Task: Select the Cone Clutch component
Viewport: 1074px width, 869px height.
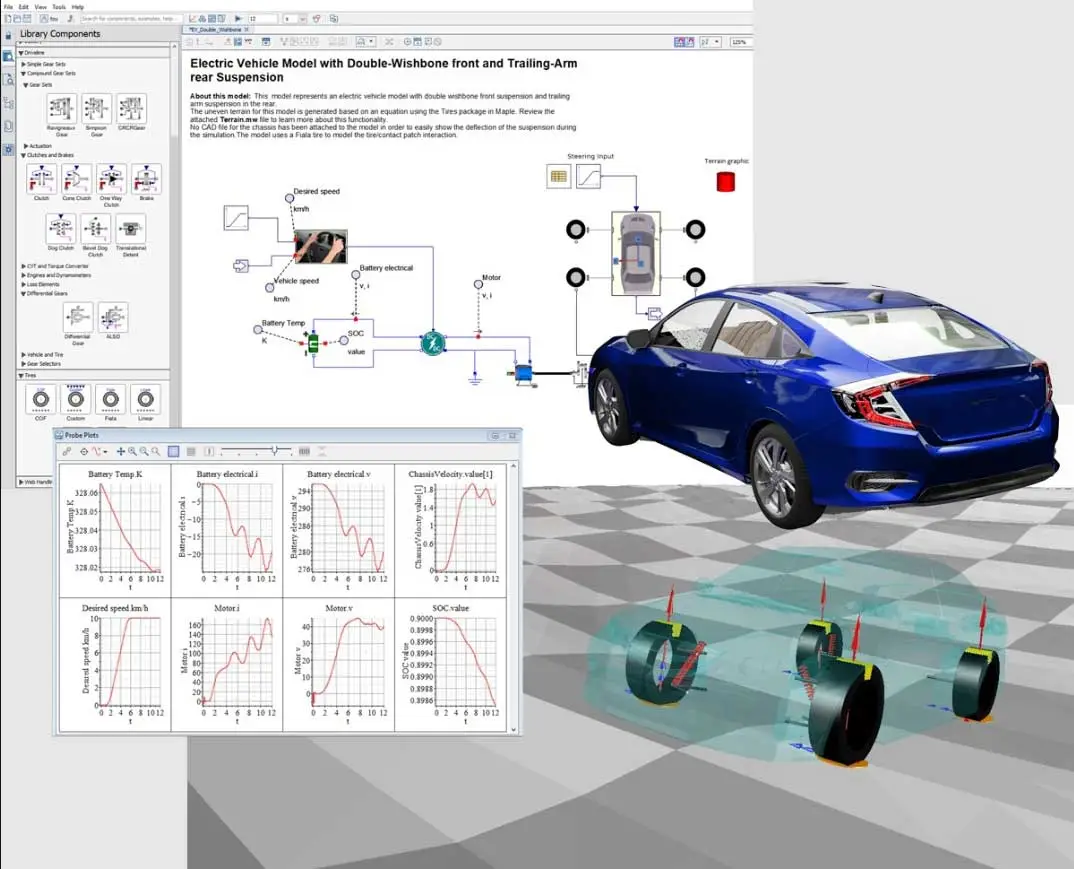Action: pyautogui.click(x=77, y=179)
